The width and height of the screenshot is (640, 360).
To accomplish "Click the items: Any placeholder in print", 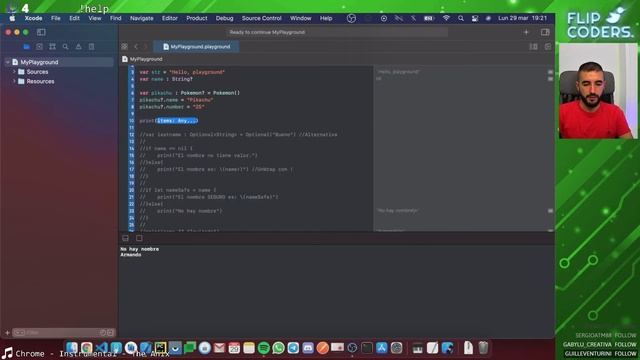I will pos(177,120).
